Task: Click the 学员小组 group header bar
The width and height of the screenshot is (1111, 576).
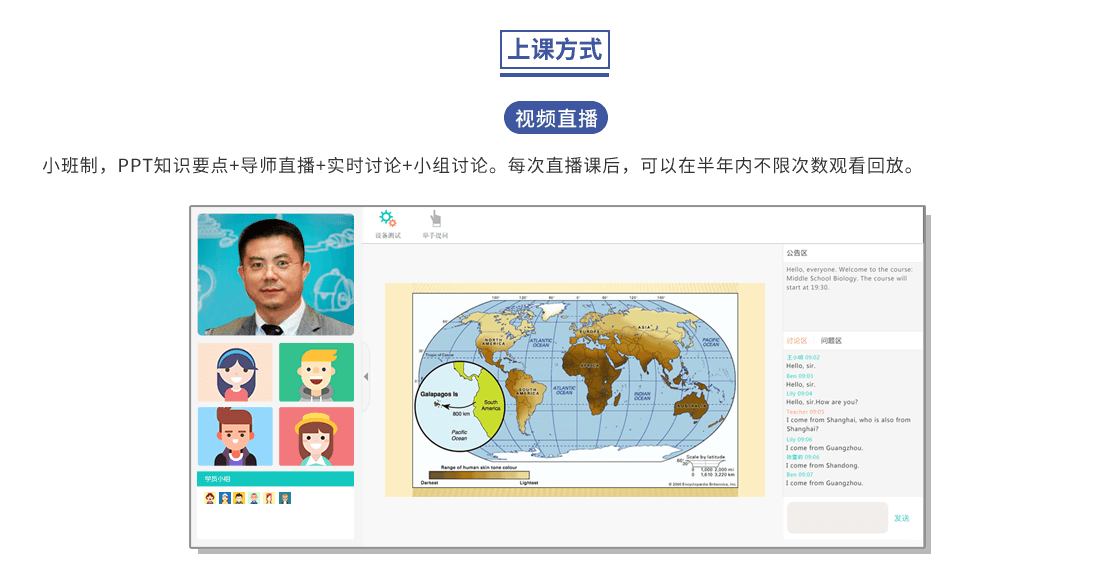Action: click(x=276, y=479)
